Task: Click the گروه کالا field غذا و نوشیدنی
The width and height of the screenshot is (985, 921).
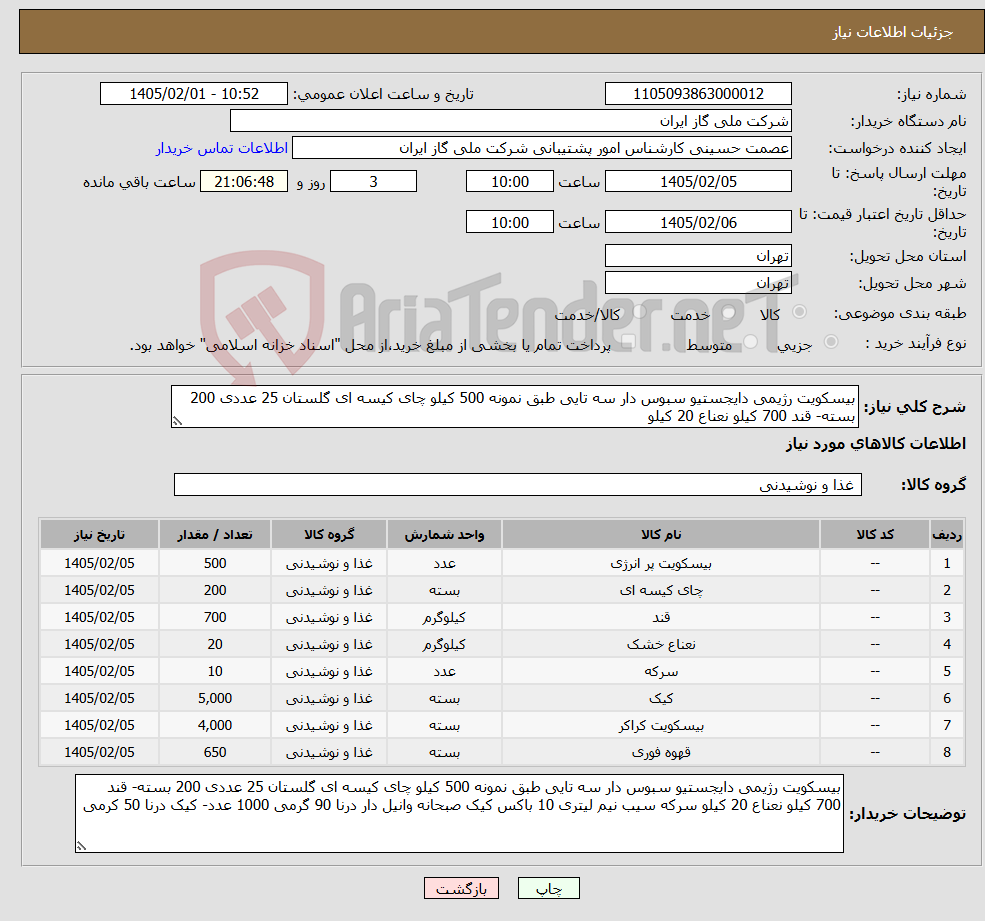Action: click(x=518, y=484)
